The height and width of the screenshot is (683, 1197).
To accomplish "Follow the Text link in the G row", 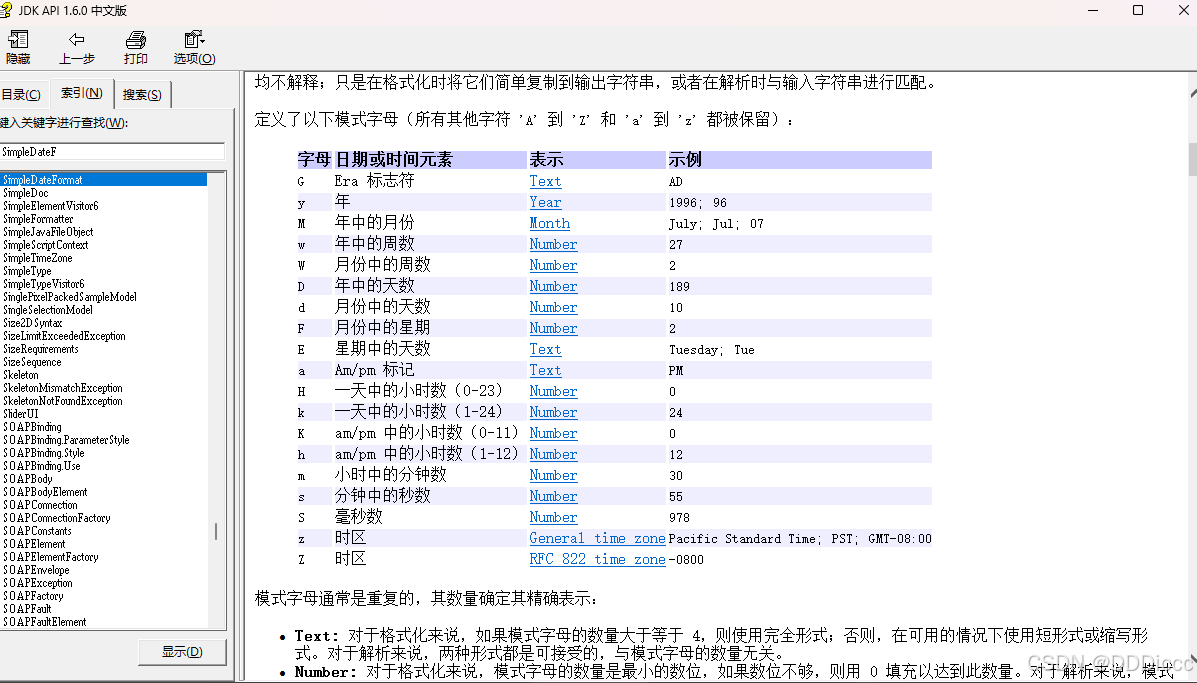I will [x=545, y=181].
